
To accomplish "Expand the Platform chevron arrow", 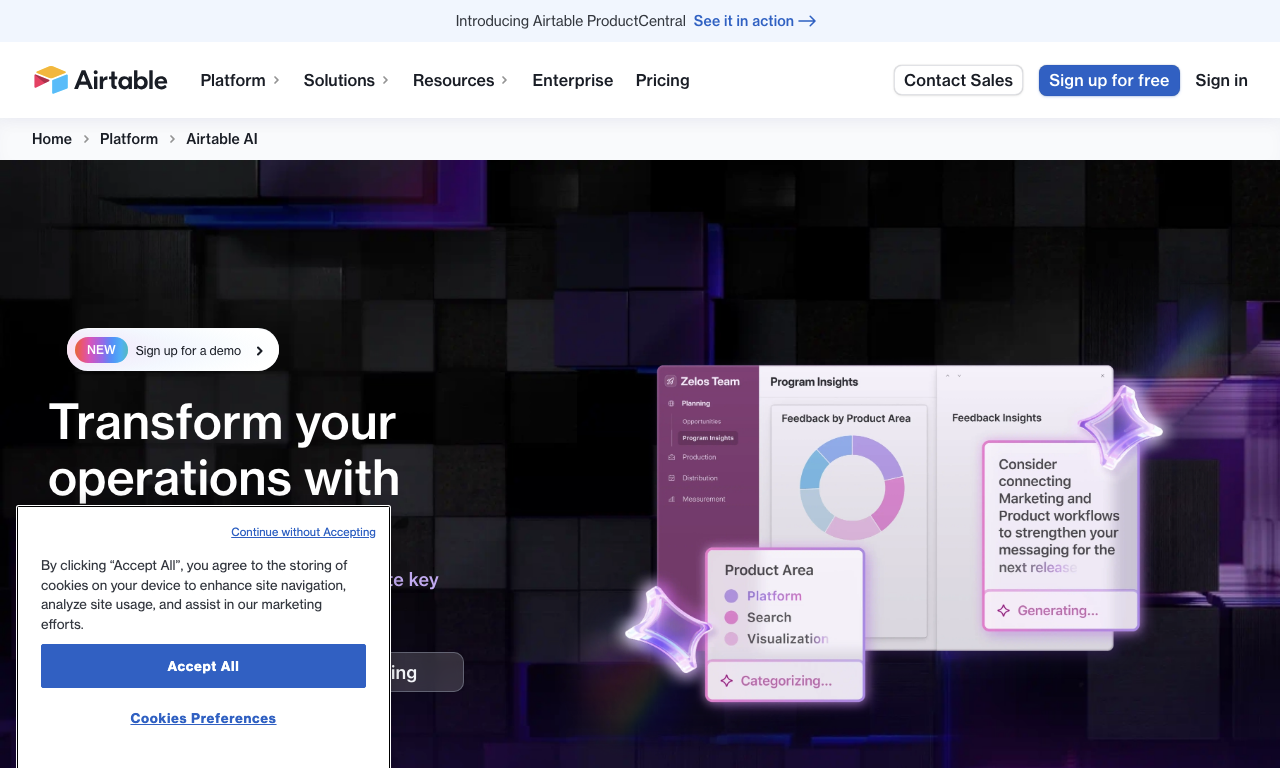I will click(276, 80).
